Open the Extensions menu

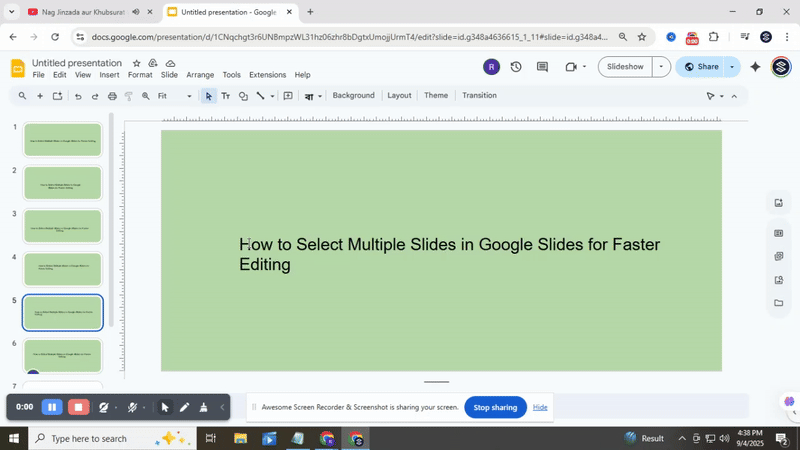(x=267, y=75)
